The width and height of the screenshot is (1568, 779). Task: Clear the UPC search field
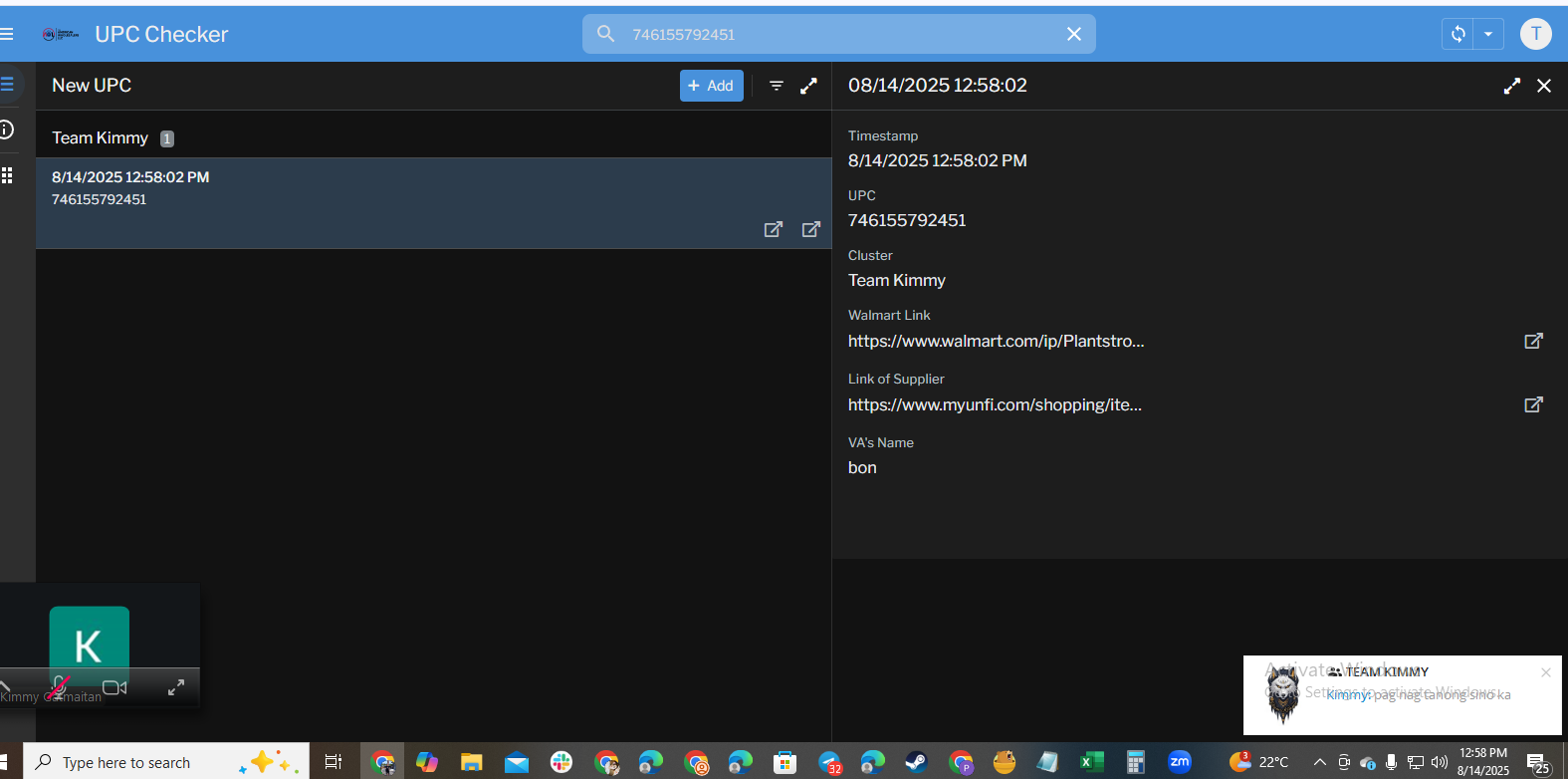[1073, 34]
